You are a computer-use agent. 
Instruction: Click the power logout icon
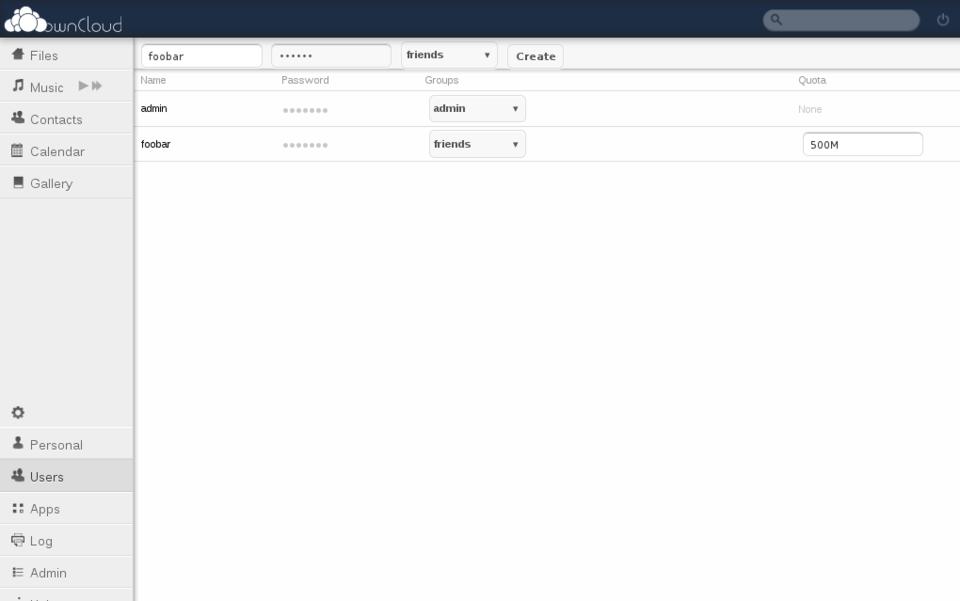[942, 20]
